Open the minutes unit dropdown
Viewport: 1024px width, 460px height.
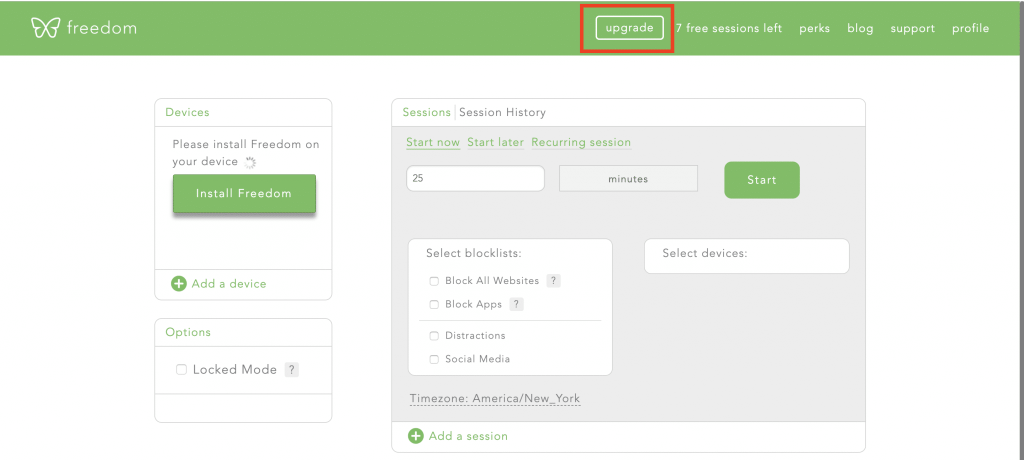click(628, 179)
